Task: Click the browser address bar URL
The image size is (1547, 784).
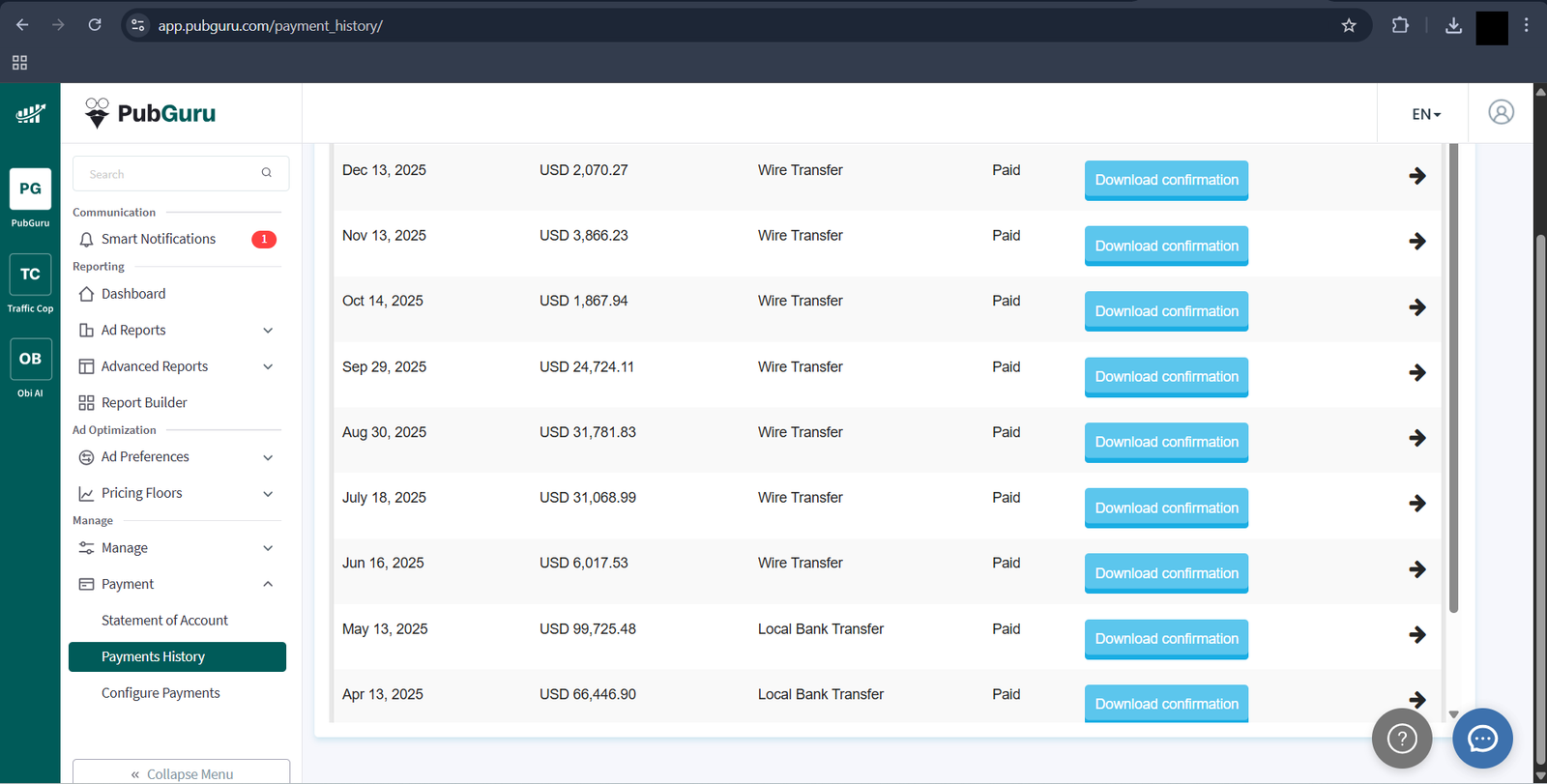Action: click(x=271, y=26)
